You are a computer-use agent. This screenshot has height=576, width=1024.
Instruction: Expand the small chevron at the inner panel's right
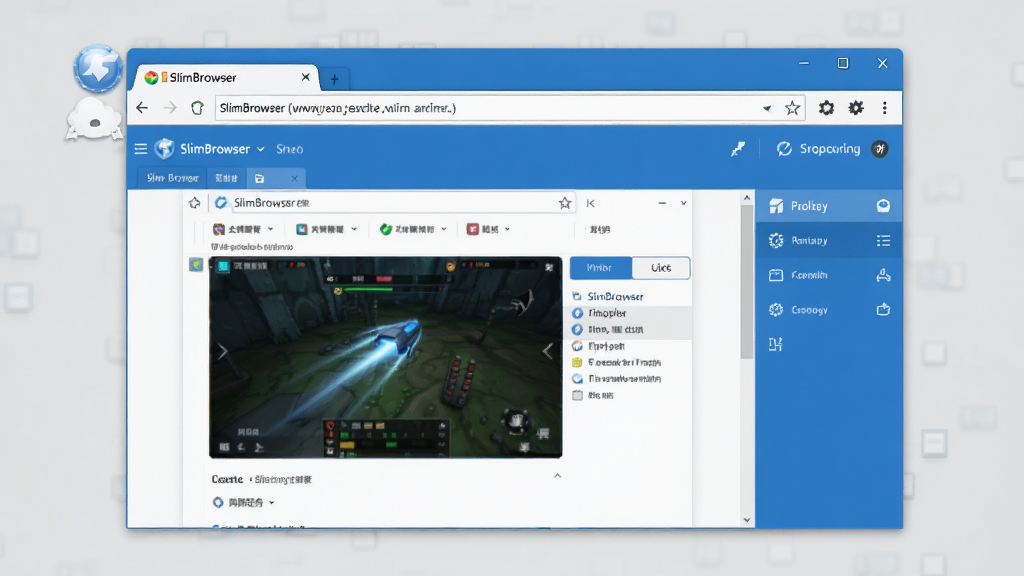(x=684, y=203)
